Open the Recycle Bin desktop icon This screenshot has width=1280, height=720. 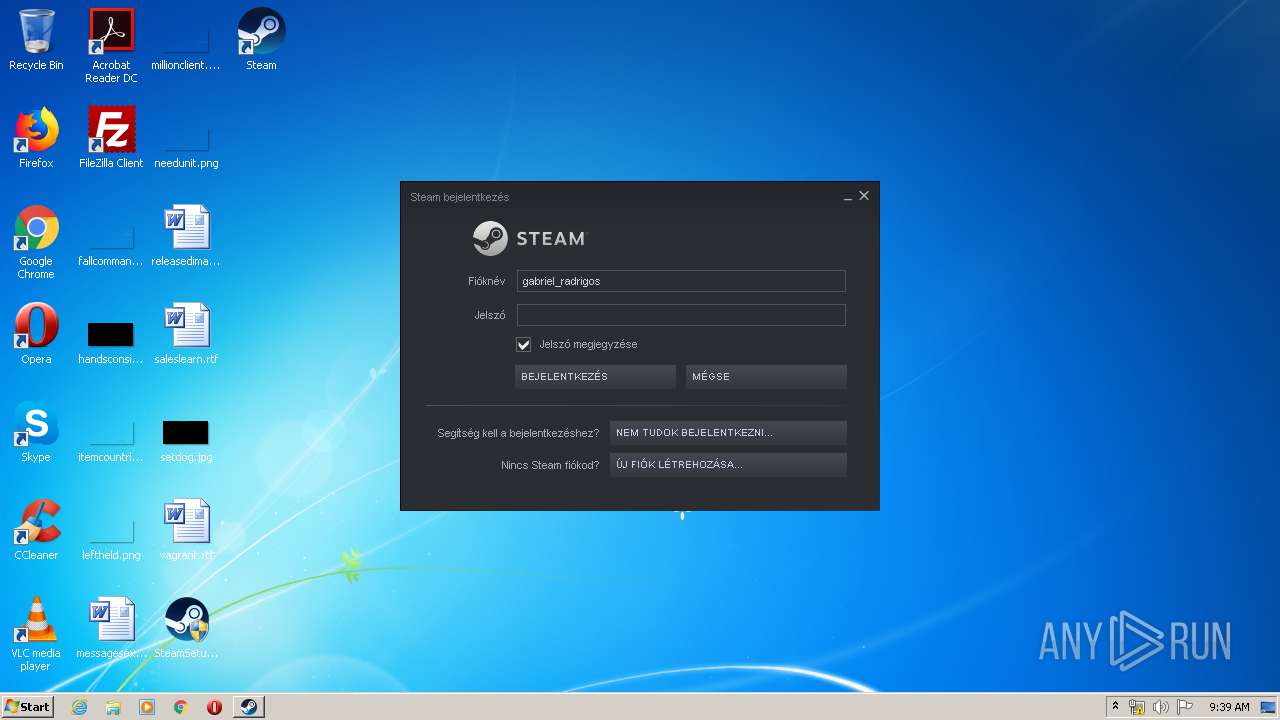pyautogui.click(x=36, y=40)
